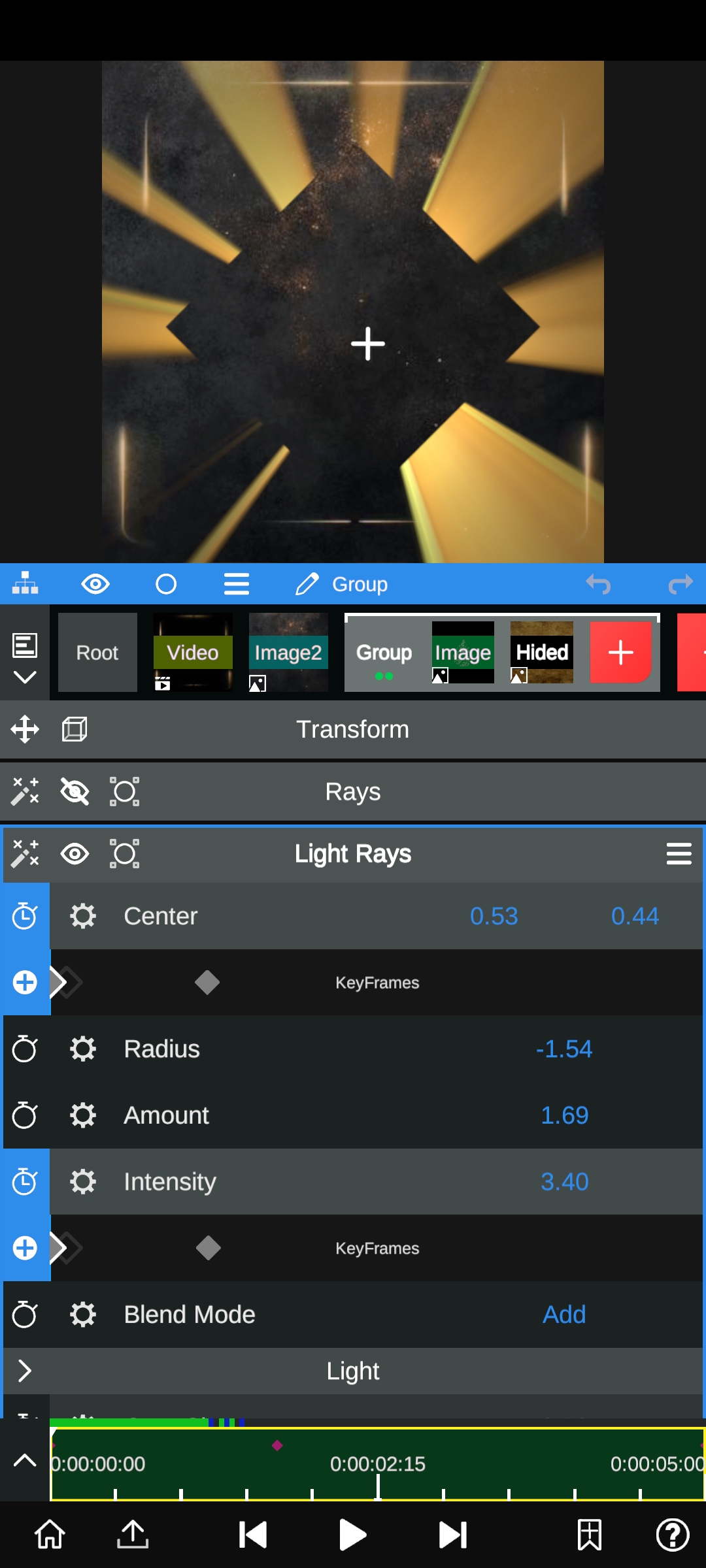The image size is (706, 1568).
Task: Toggle the Radius animation stopwatch
Action: coord(25,1049)
